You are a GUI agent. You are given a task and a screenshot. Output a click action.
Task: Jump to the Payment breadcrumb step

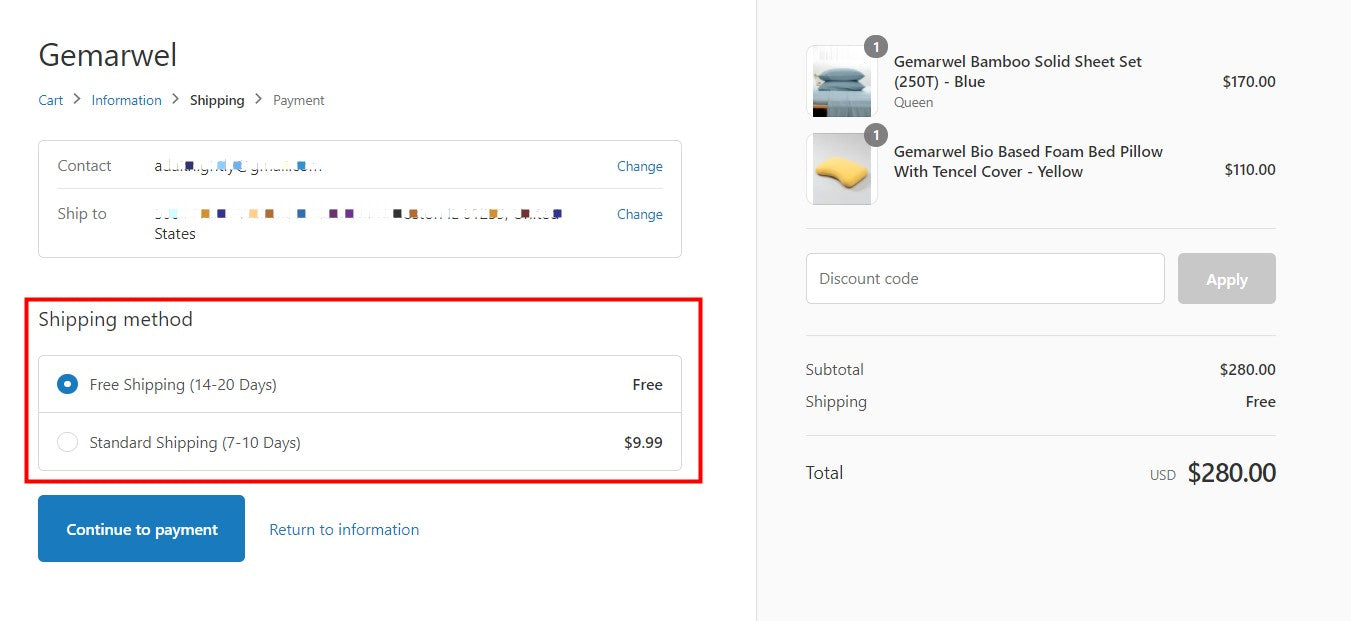(x=299, y=100)
